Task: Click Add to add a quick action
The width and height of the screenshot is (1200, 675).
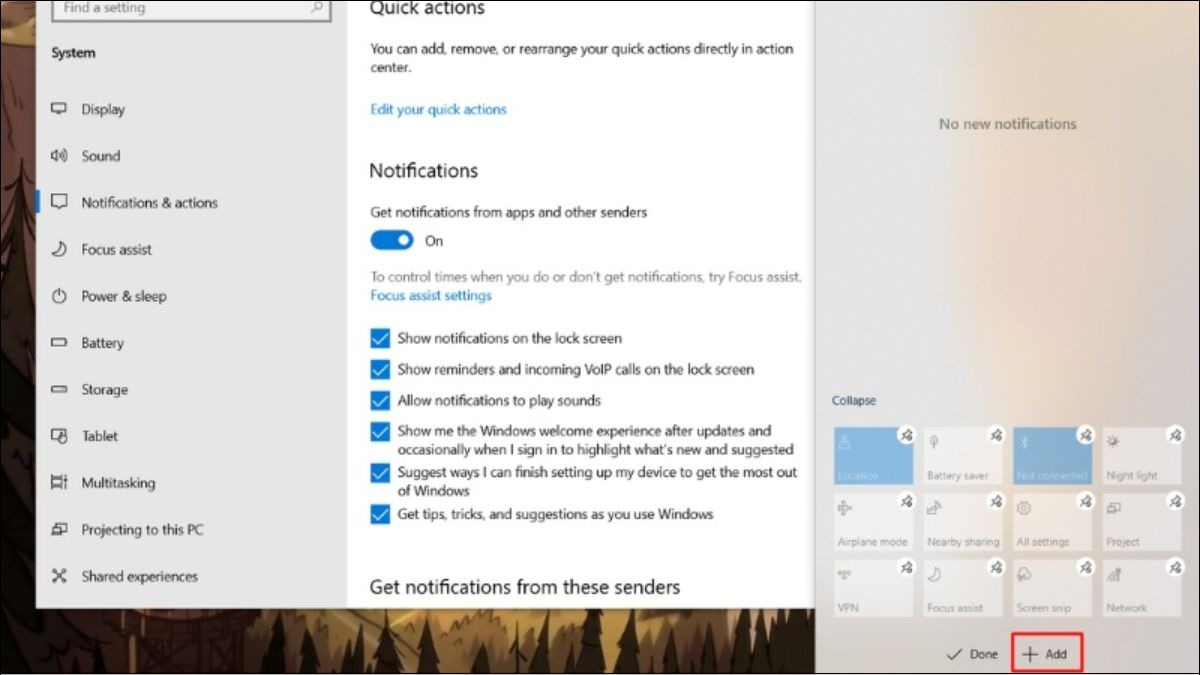Action: point(1046,654)
